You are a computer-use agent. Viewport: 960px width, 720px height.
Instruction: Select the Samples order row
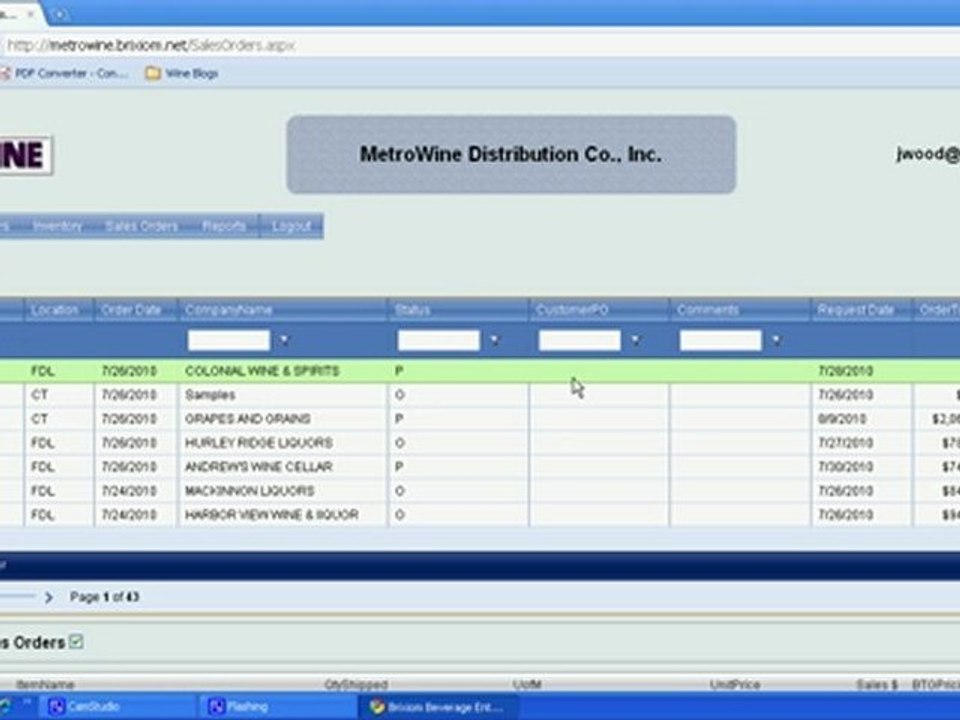point(480,395)
